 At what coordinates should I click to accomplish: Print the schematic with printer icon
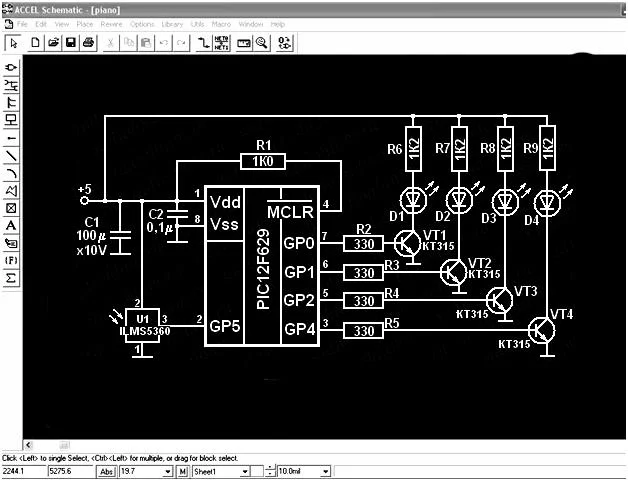[89, 42]
